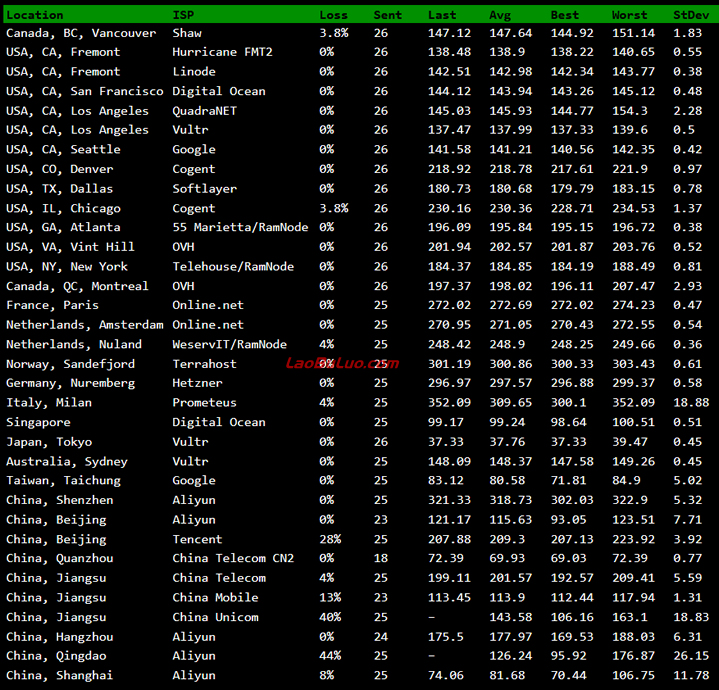Click Last value 301.19 for Sandefjord

click(449, 364)
